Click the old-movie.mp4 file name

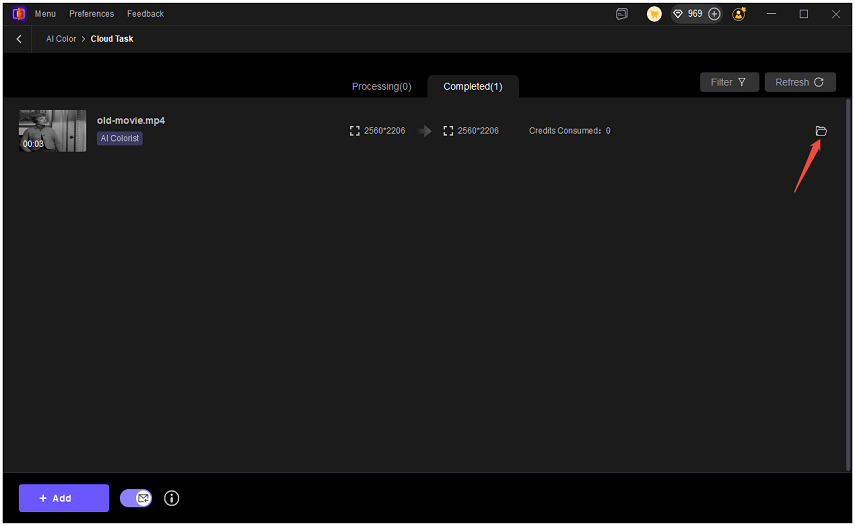point(131,120)
